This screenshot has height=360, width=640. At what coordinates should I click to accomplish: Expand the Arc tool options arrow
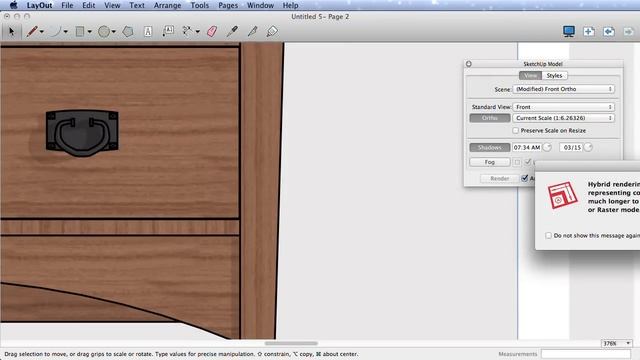coord(65,32)
